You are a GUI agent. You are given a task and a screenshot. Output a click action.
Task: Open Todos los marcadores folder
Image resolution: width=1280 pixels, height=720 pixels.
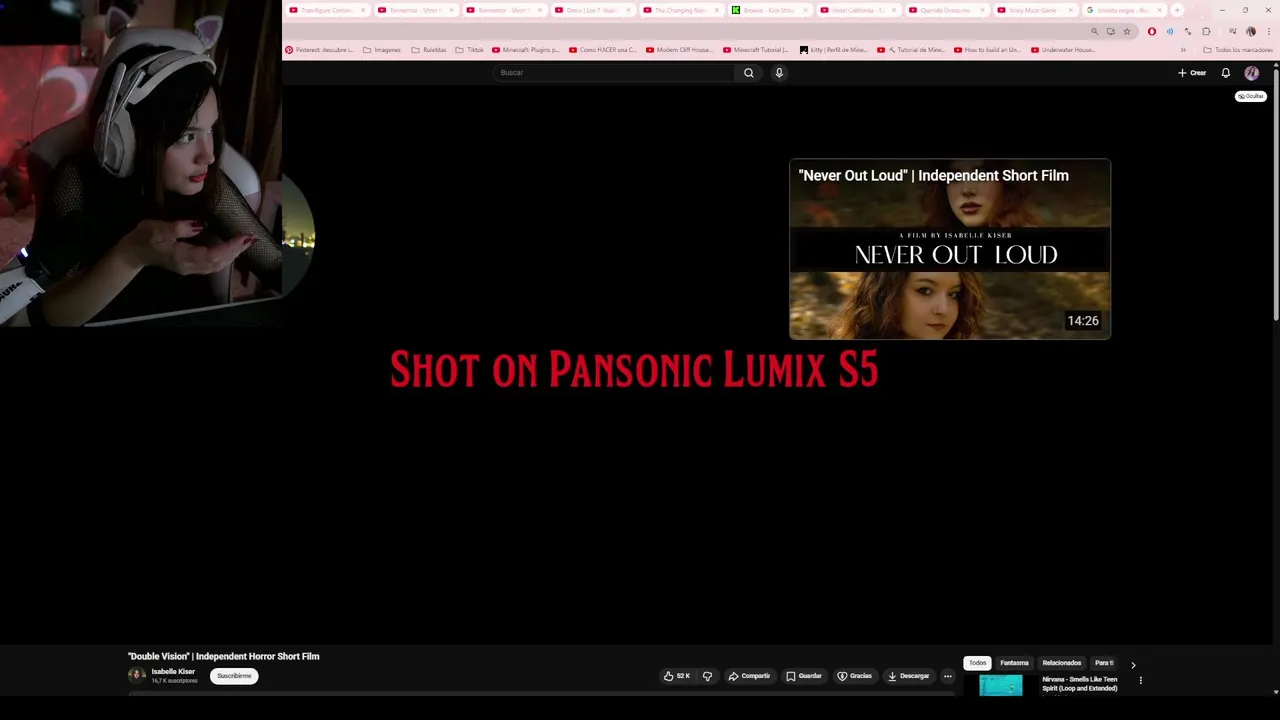click(x=1238, y=50)
